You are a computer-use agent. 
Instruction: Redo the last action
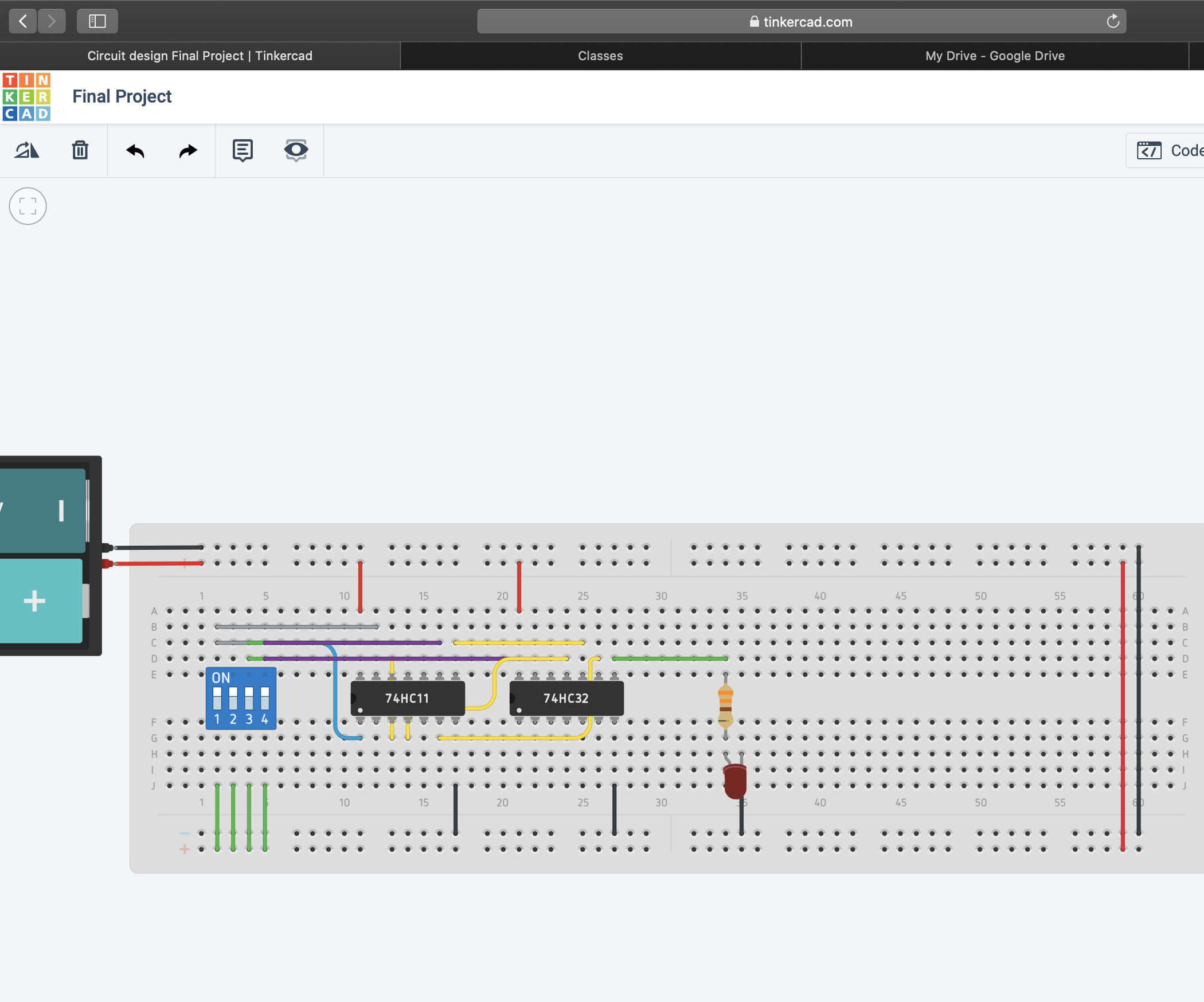pos(188,151)
